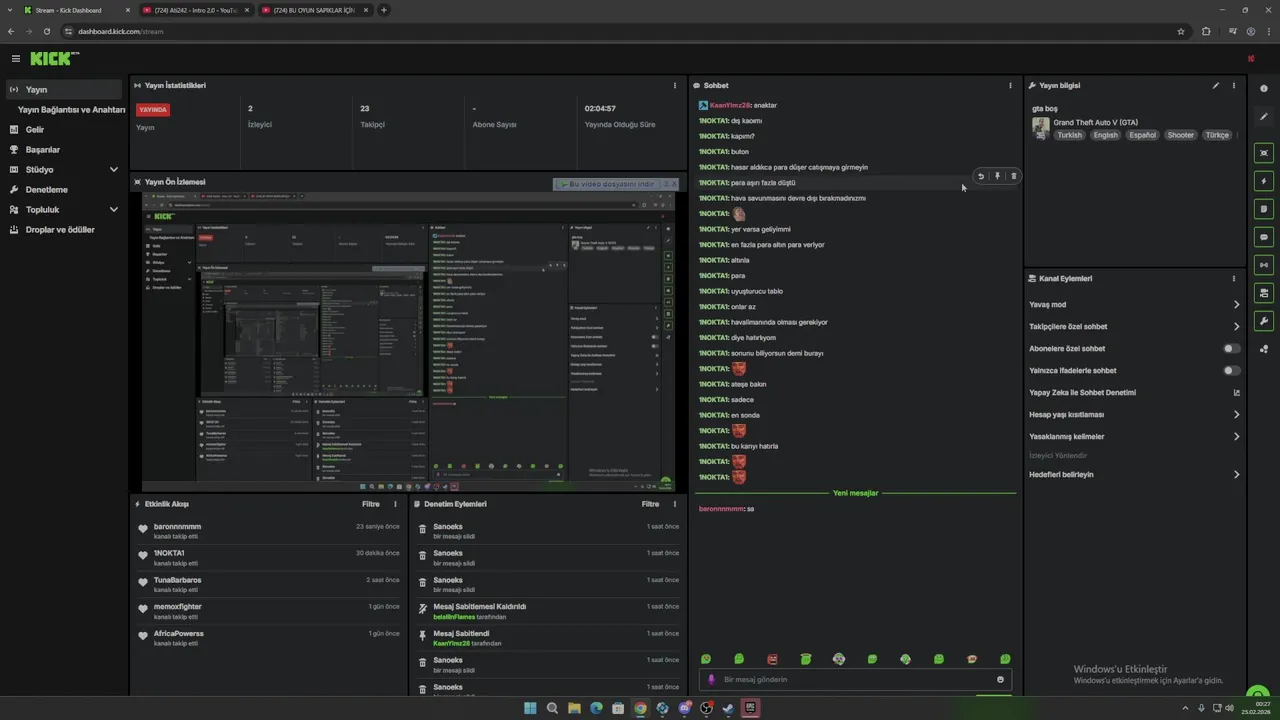1280x720 pixels.
Task: Open options menu of Yayın İstatistikleri panel
Action: click(676, 86)
